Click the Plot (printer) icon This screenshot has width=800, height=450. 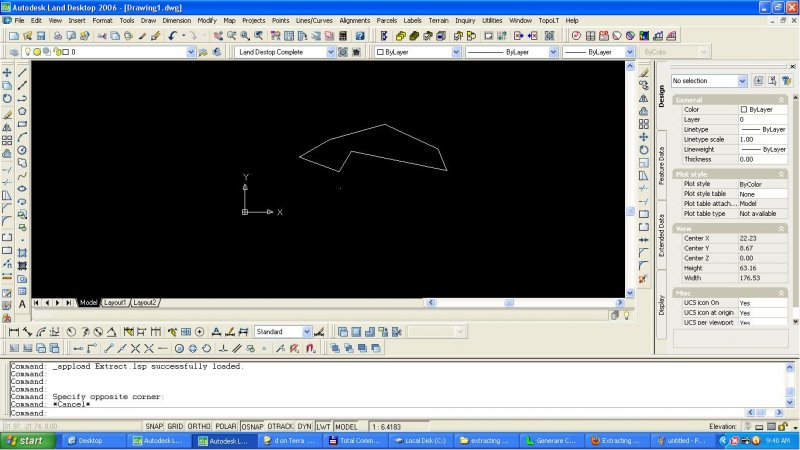pos(58,36)
